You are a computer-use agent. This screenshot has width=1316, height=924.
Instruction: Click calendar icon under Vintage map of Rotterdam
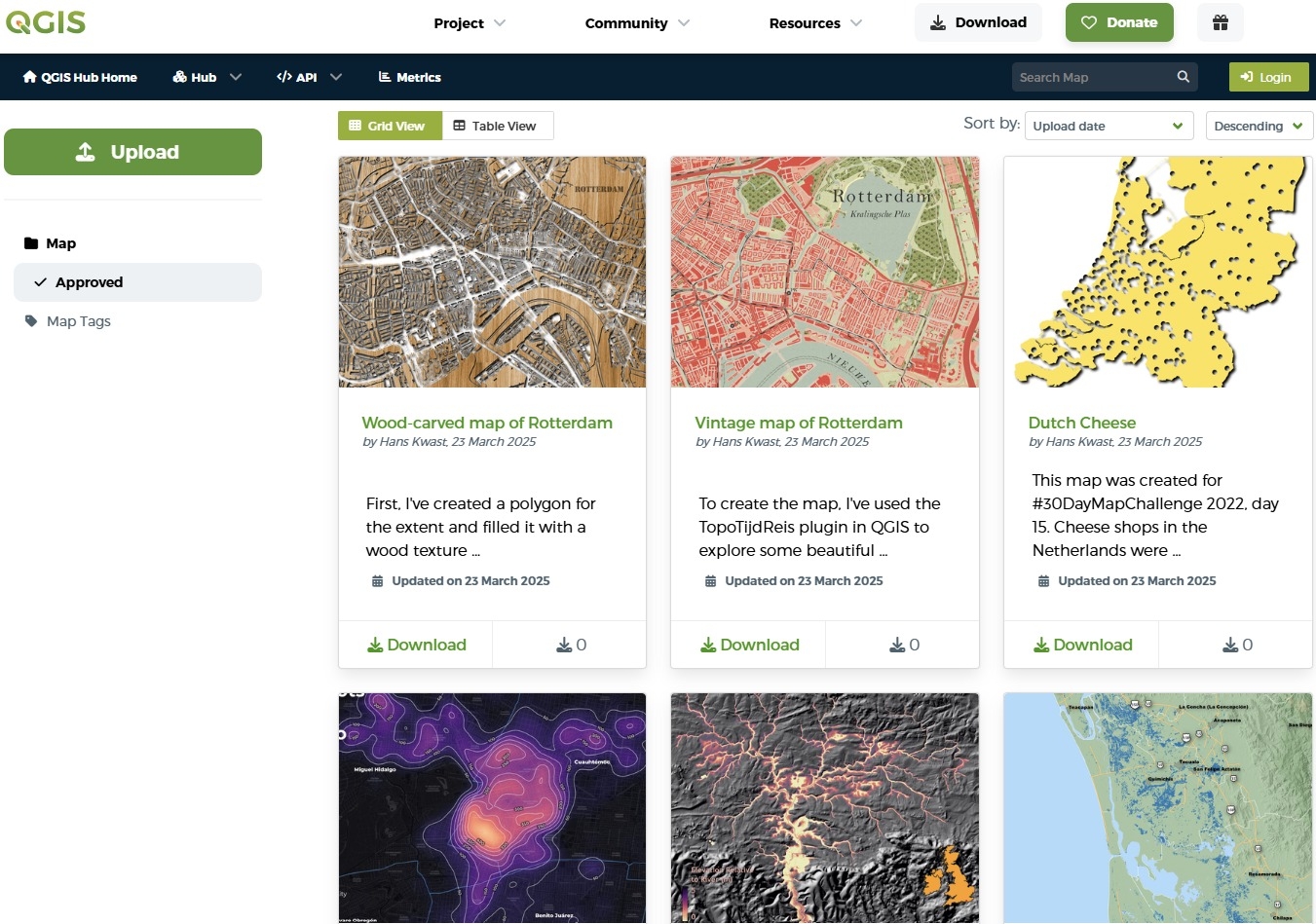click(x=710, y=581)
